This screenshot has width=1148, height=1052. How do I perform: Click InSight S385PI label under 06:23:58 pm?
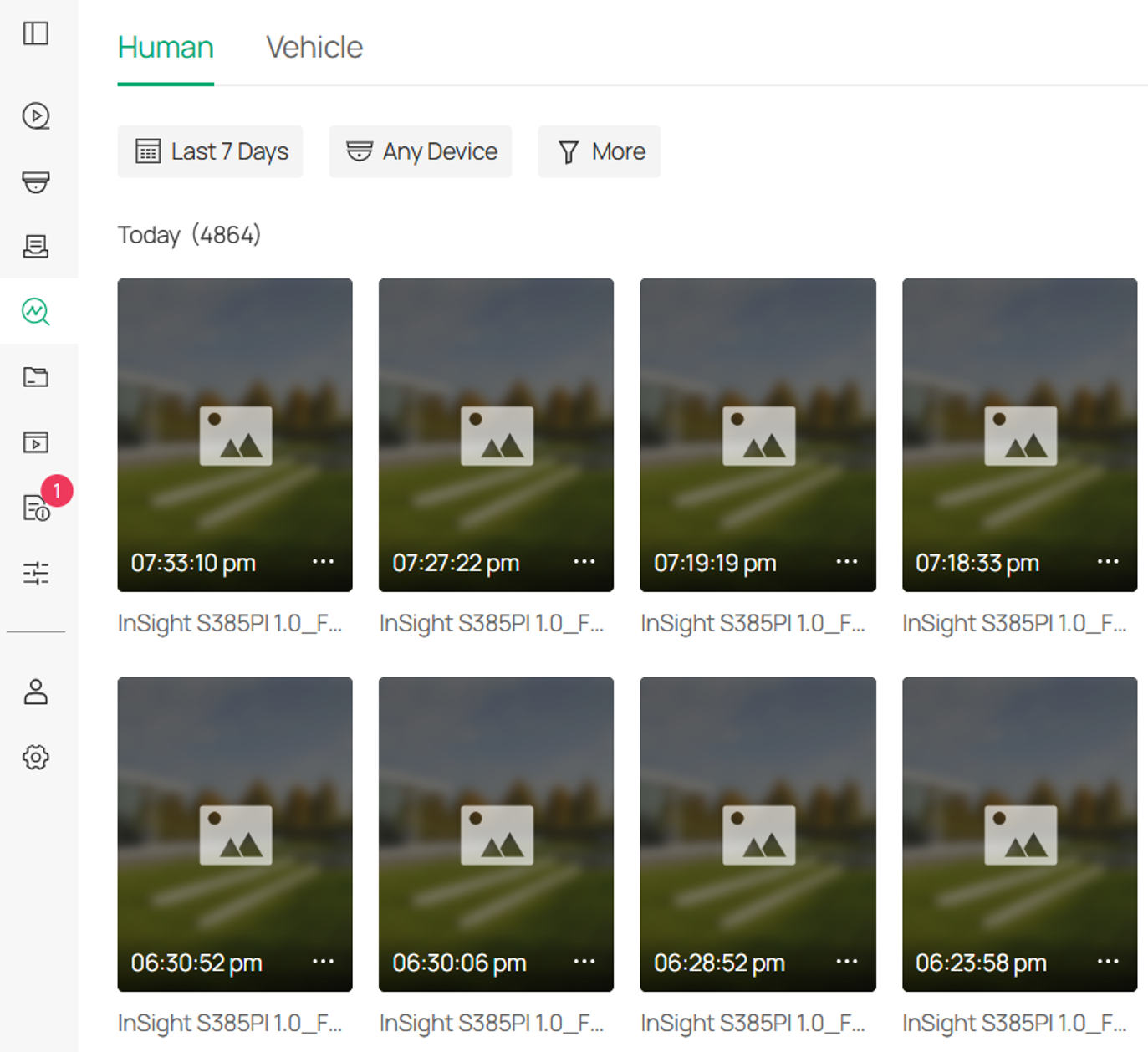[1014, 1024]
